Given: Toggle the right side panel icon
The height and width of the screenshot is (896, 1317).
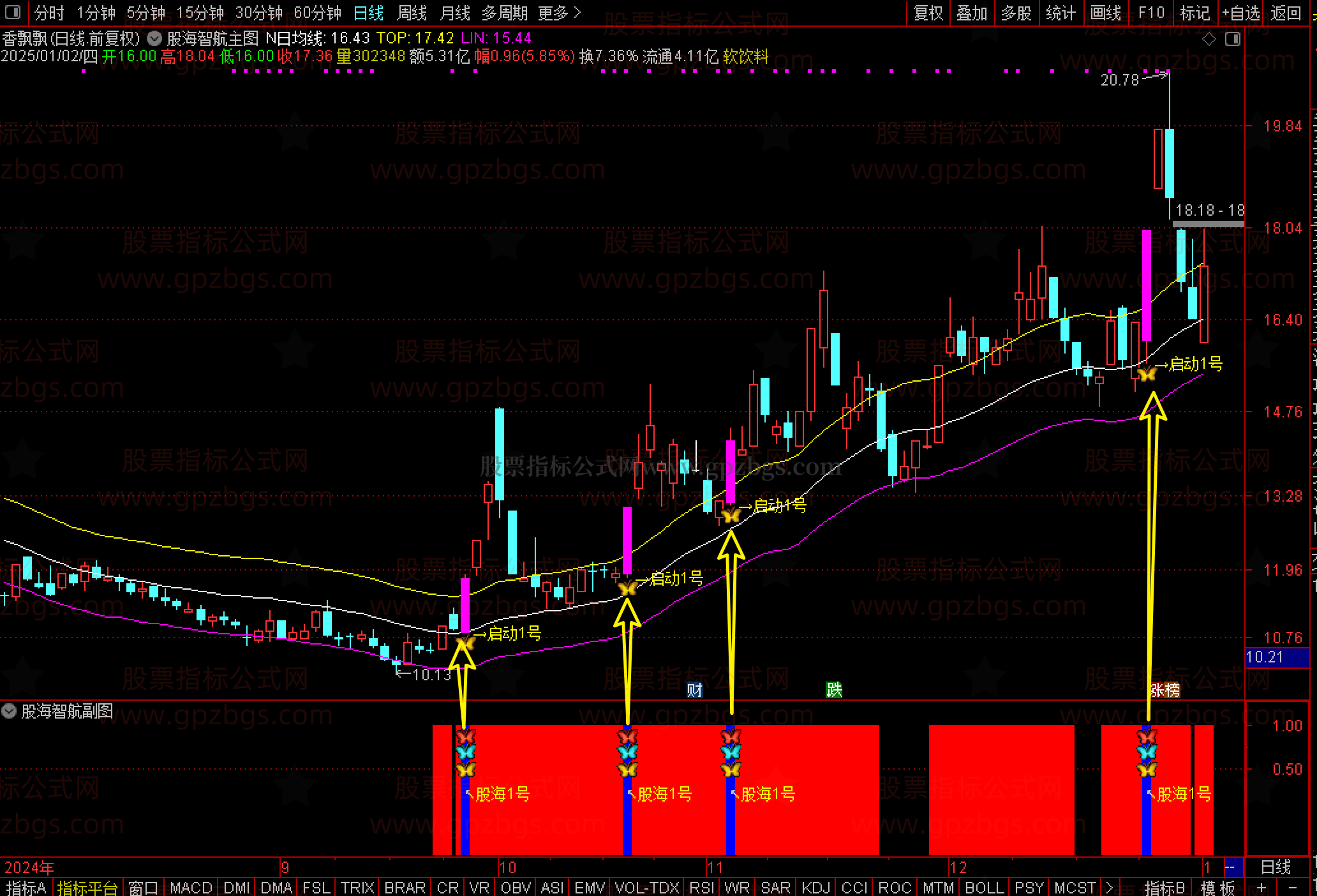Looking at the screenshot, I should tap(1233, 40).
